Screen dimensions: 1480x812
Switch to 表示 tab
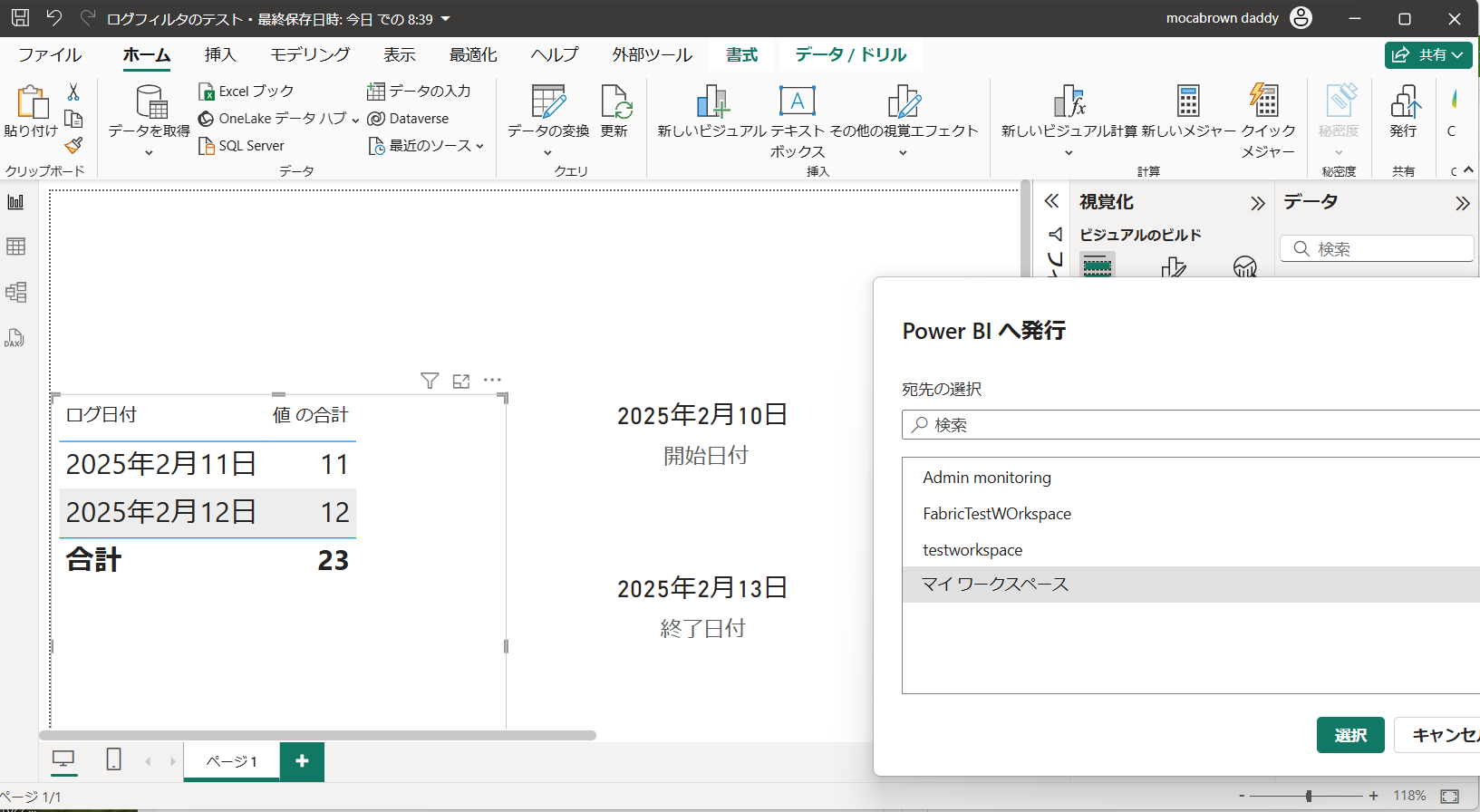click(400, 54)
